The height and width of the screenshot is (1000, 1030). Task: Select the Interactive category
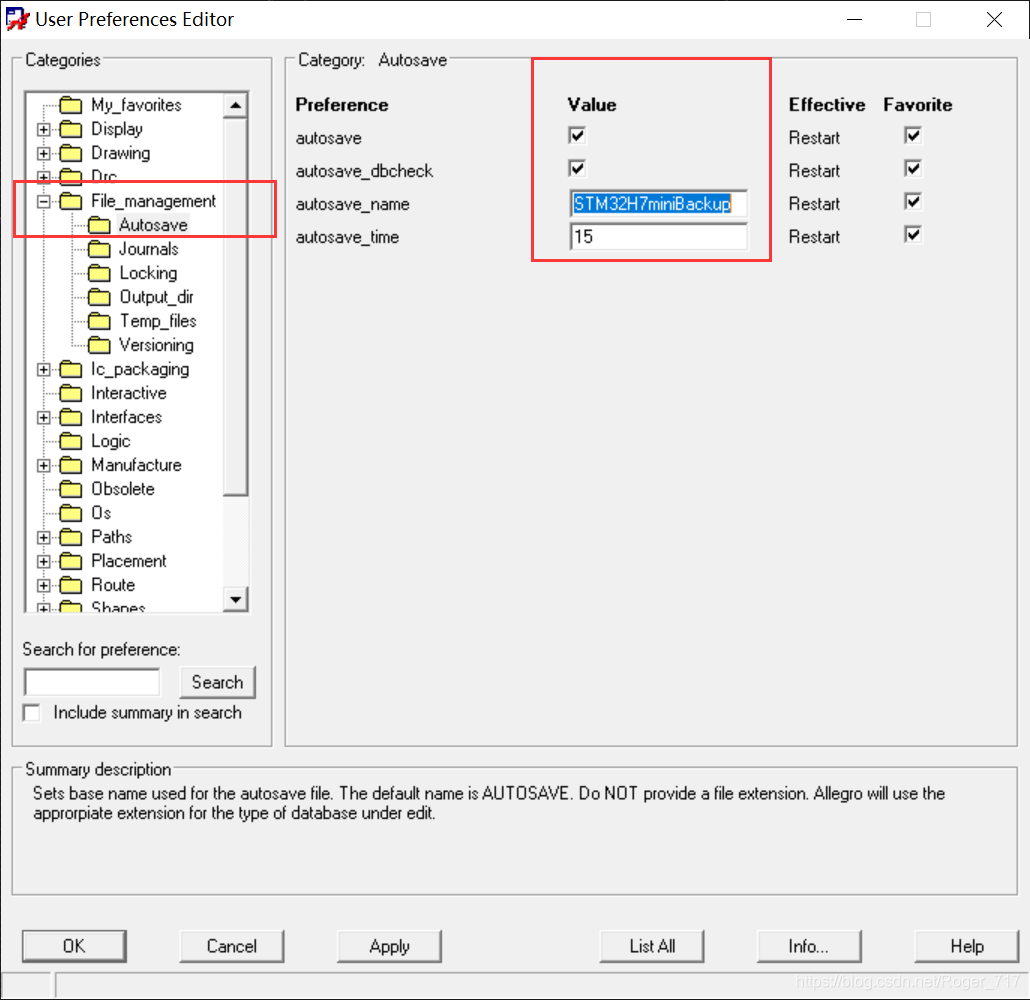128,393
